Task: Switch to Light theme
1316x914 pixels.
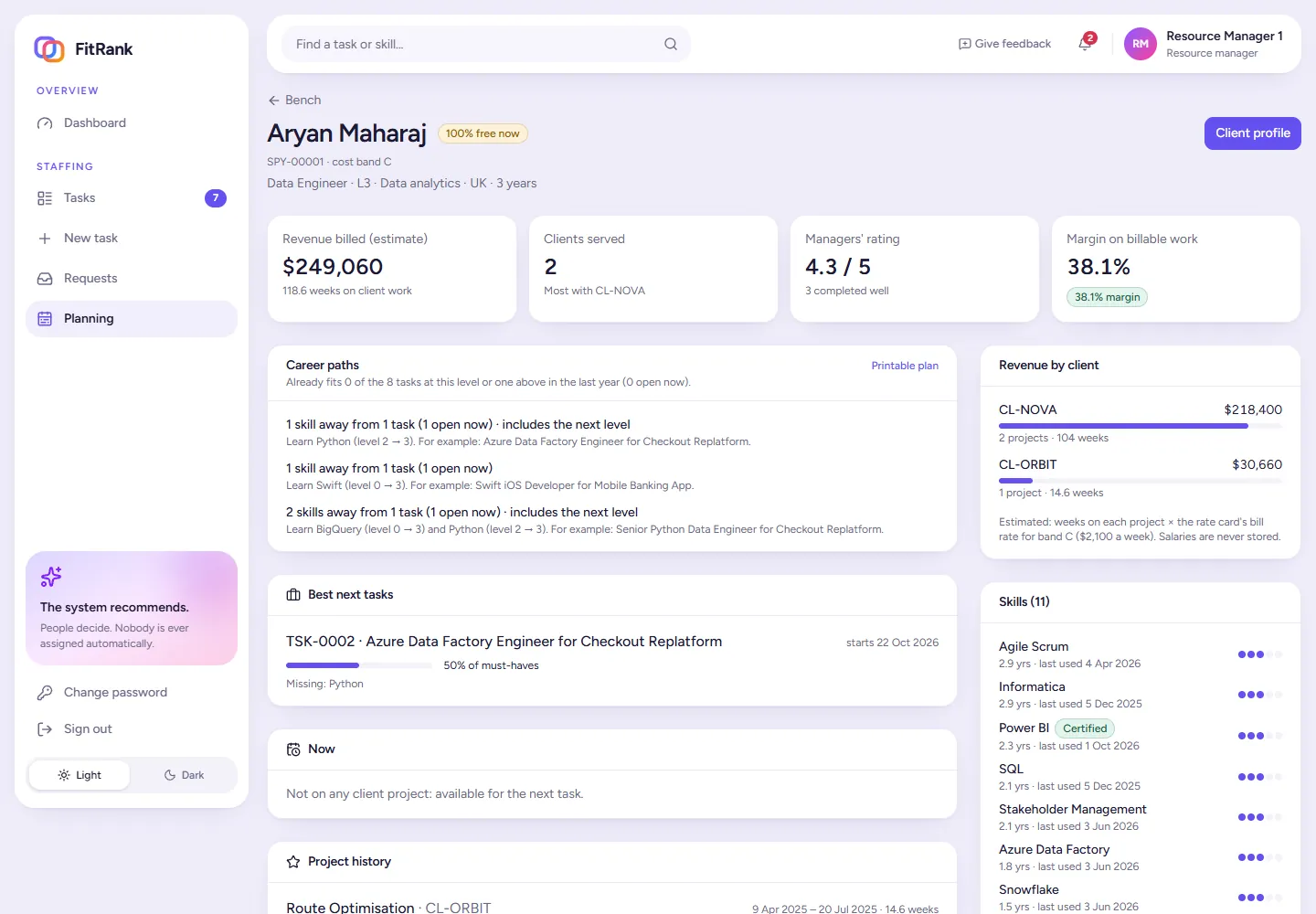Action: pos(80,775)
